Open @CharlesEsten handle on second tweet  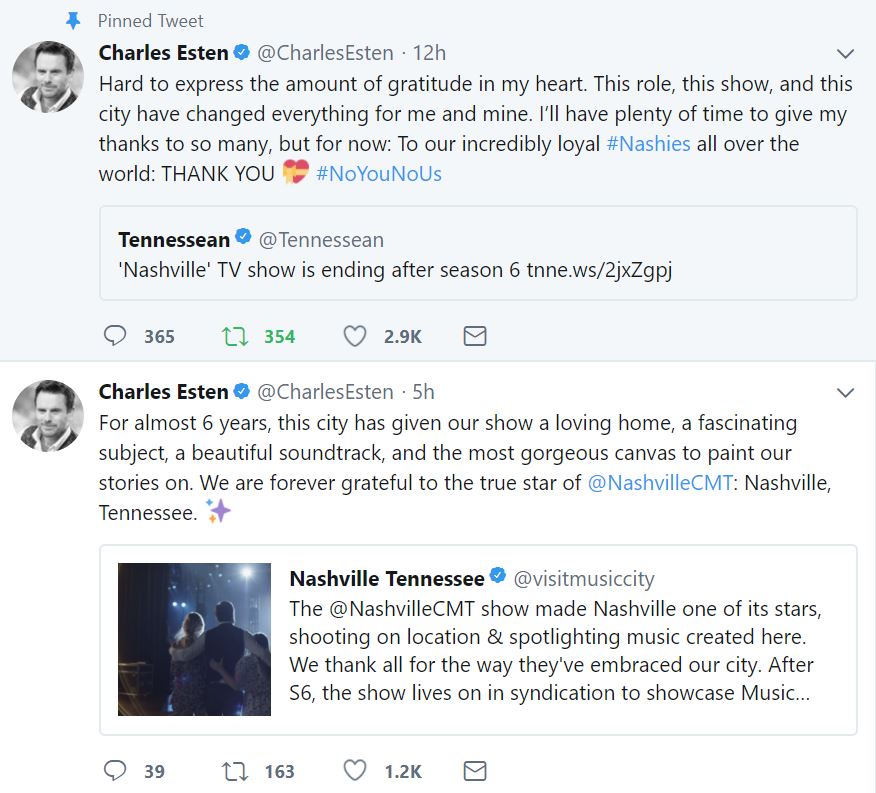tap(325, 392)
